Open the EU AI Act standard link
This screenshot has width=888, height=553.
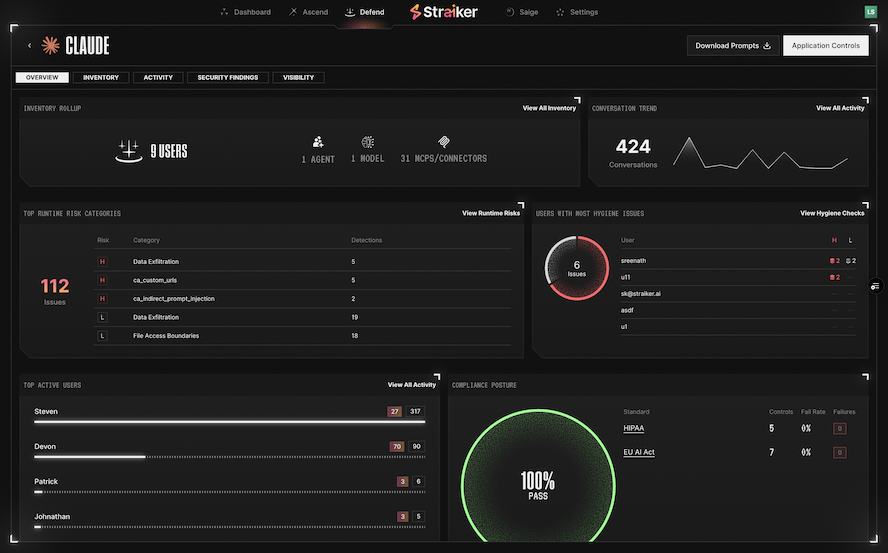tap(639, 452)
